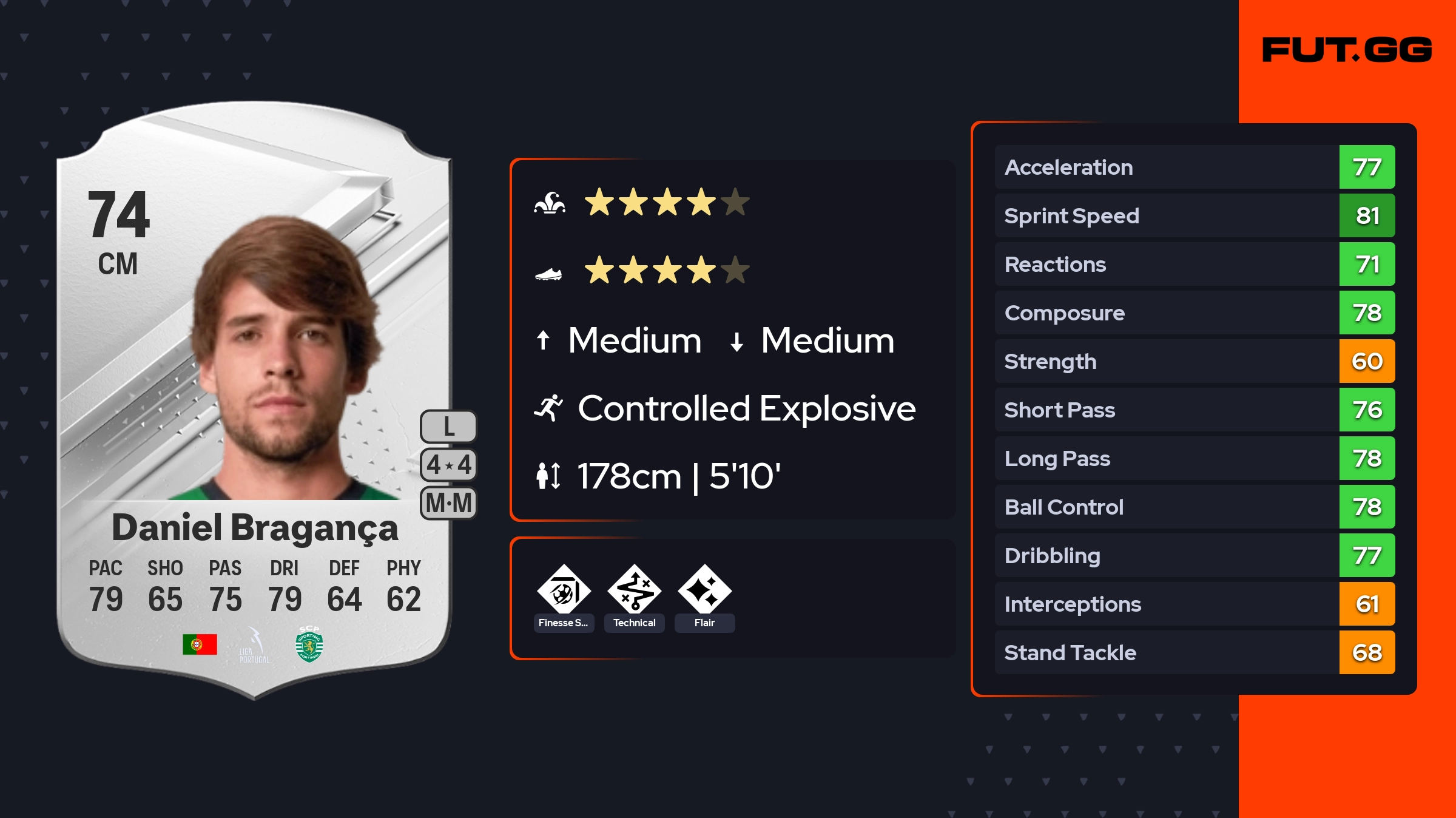The image size is (1456, 818).
Task: Click the L preferred foot badge
Action: pos(448,427)
